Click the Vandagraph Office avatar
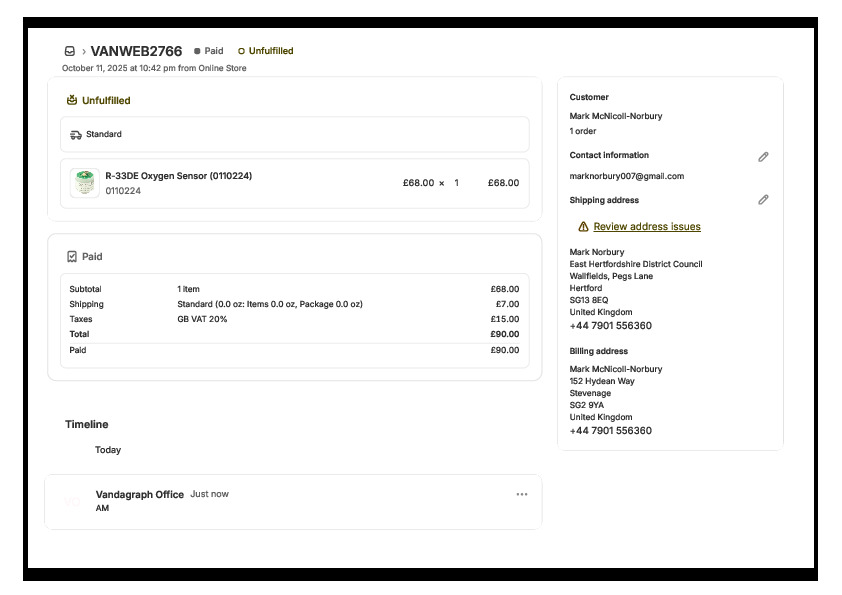 (73, 501)
